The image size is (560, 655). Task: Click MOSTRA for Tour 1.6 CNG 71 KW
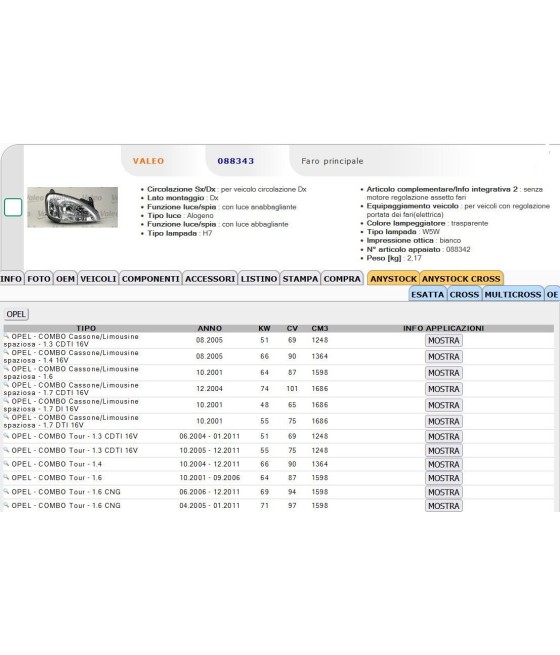pos(443,506)
